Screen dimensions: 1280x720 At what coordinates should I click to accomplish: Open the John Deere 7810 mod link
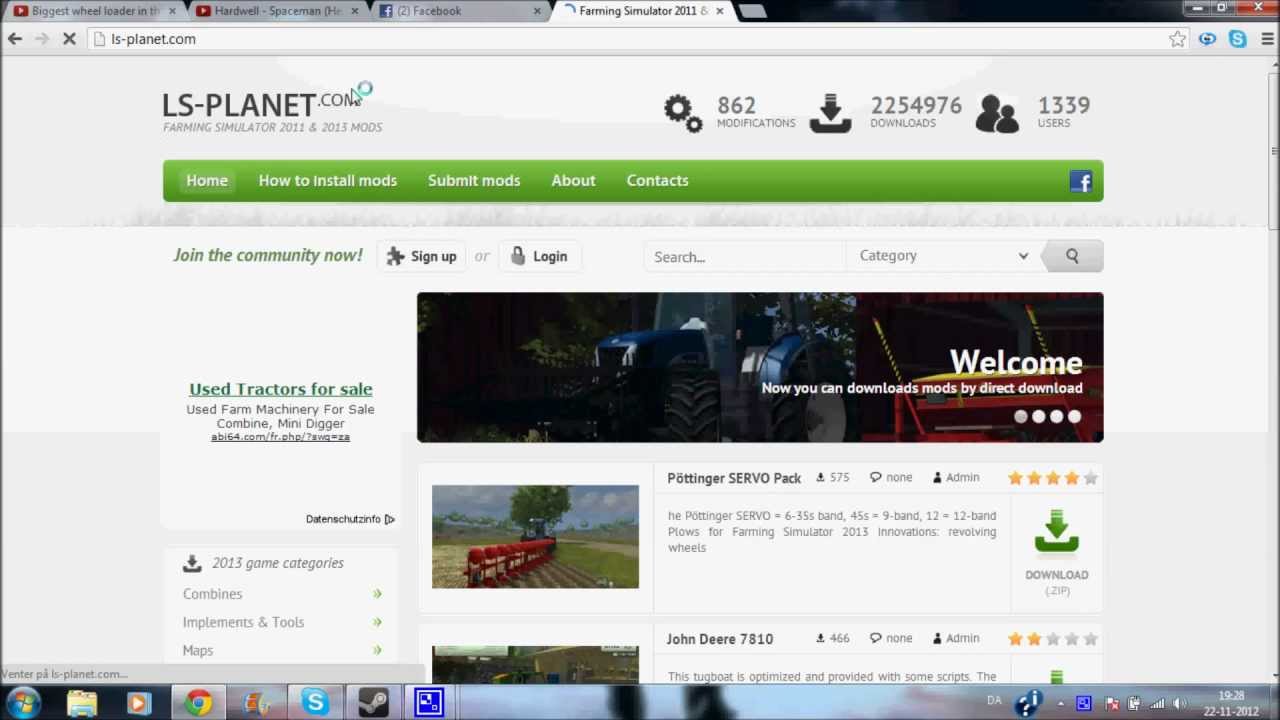coord(720,639)
